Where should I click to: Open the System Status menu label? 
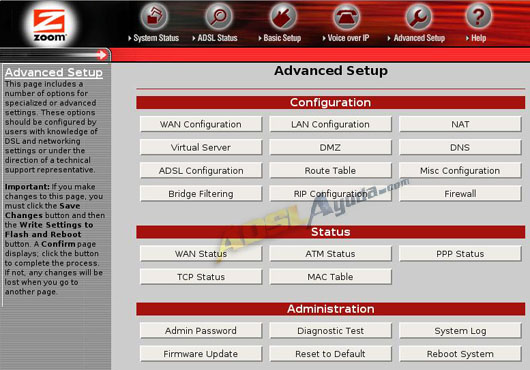(156, 38)
